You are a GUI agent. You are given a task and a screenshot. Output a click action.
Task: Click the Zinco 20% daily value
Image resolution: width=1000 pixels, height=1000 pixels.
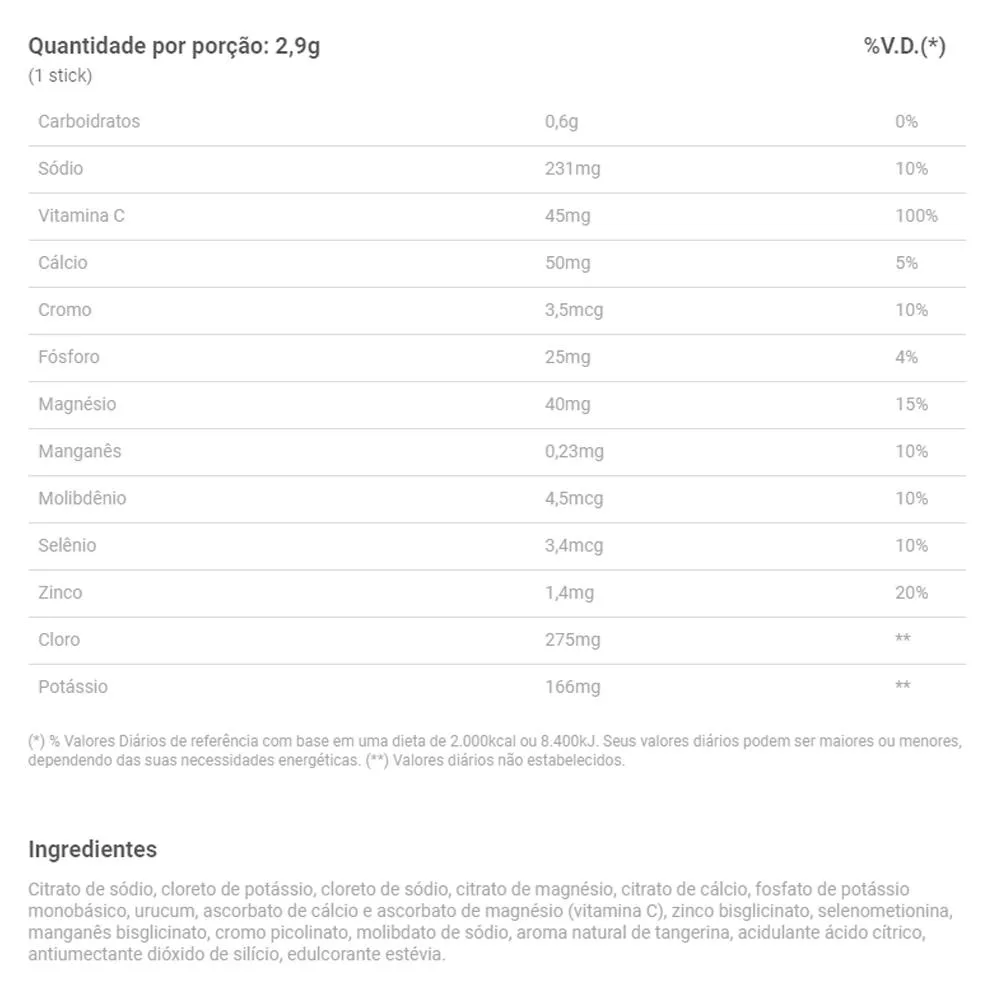point(911,592)
